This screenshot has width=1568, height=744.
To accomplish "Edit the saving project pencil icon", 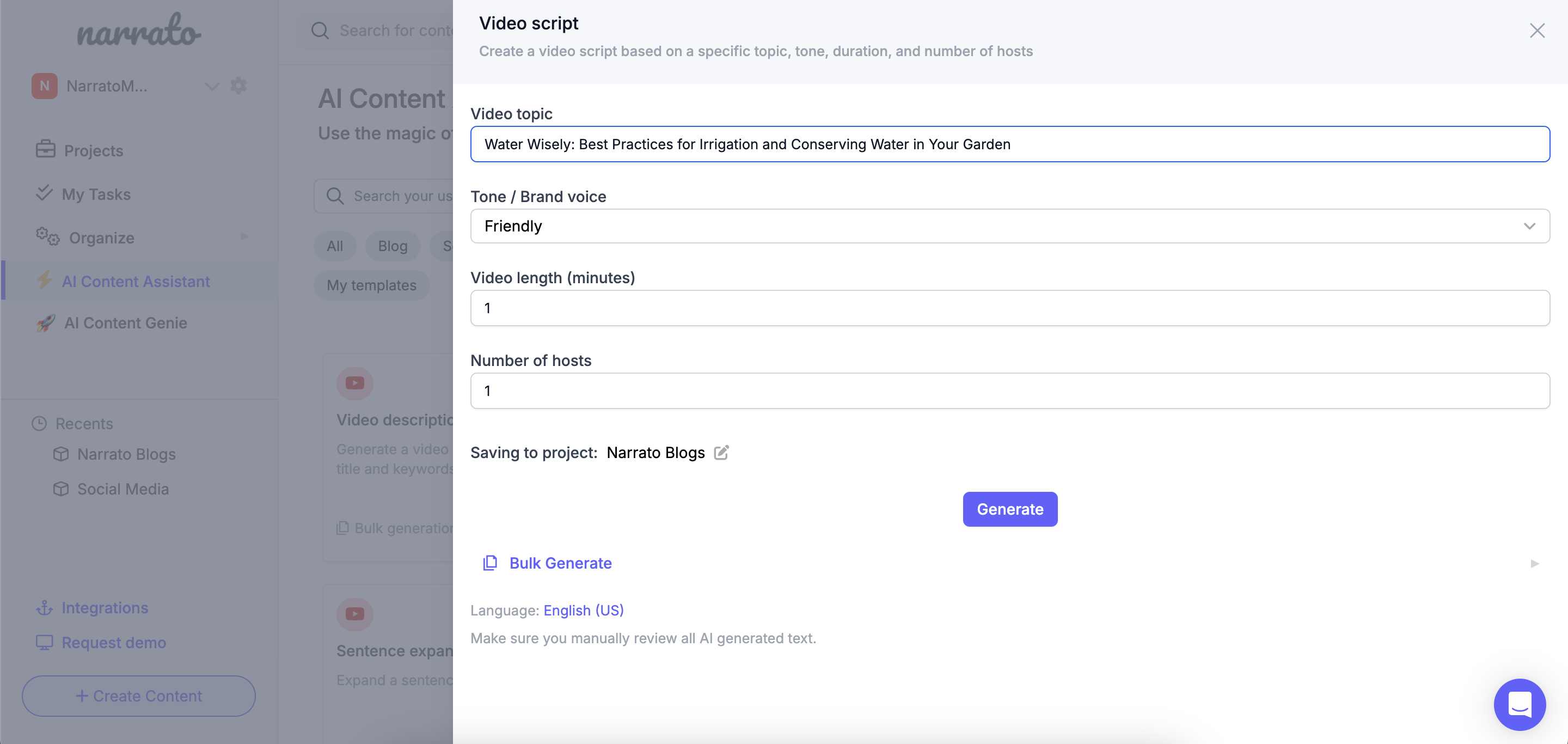I will click(721, 453).
